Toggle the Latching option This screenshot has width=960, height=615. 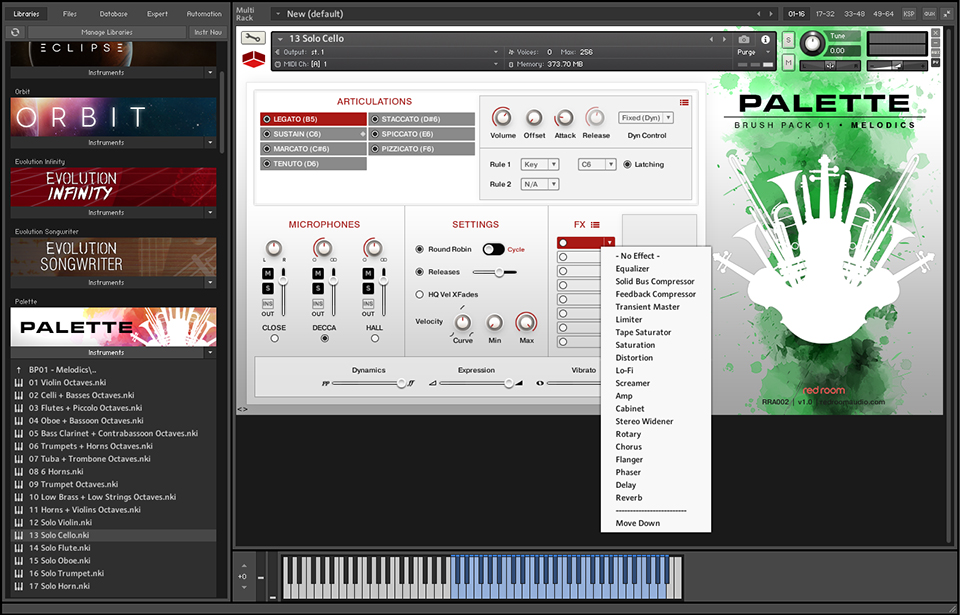pos(628,165)
